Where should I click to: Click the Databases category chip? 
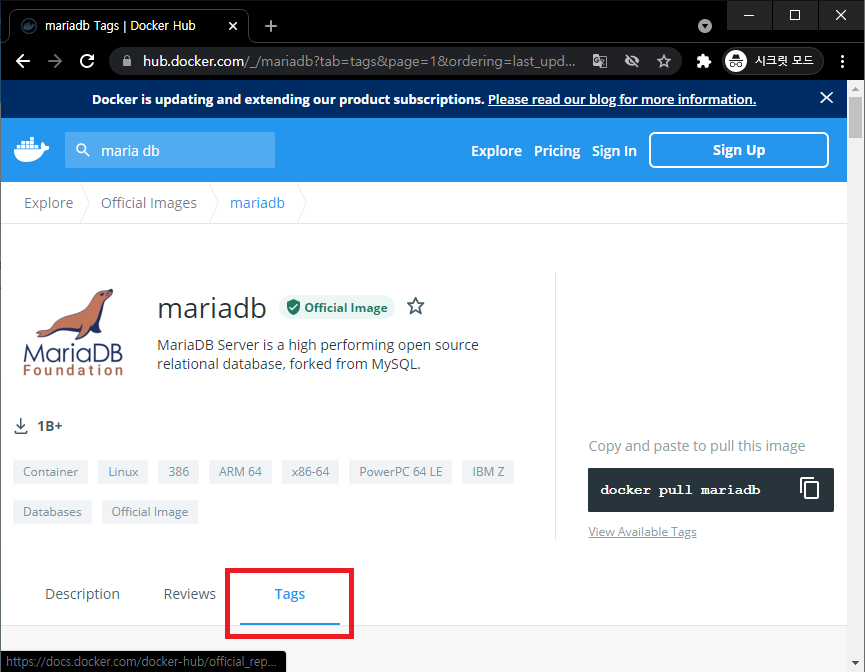pyautogui.click(x=52, y=512)
